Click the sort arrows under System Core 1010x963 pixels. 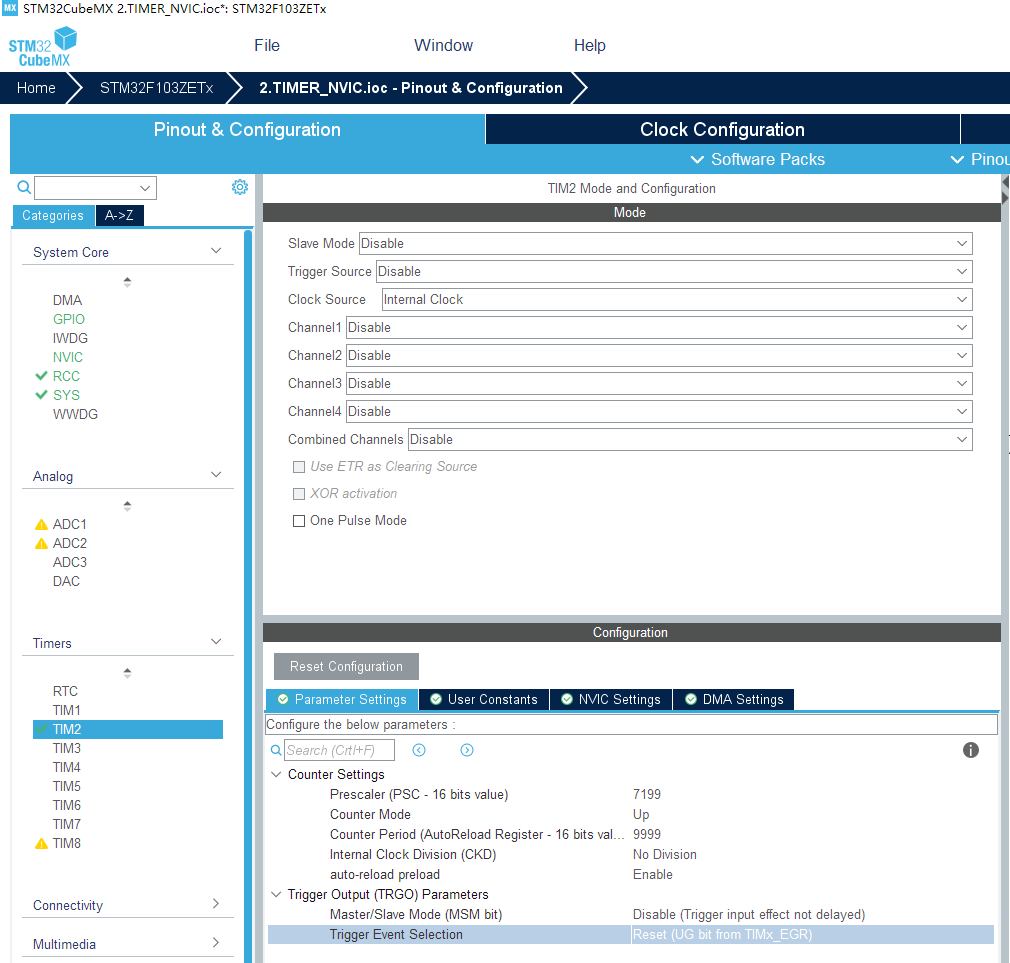pos(128,282)
